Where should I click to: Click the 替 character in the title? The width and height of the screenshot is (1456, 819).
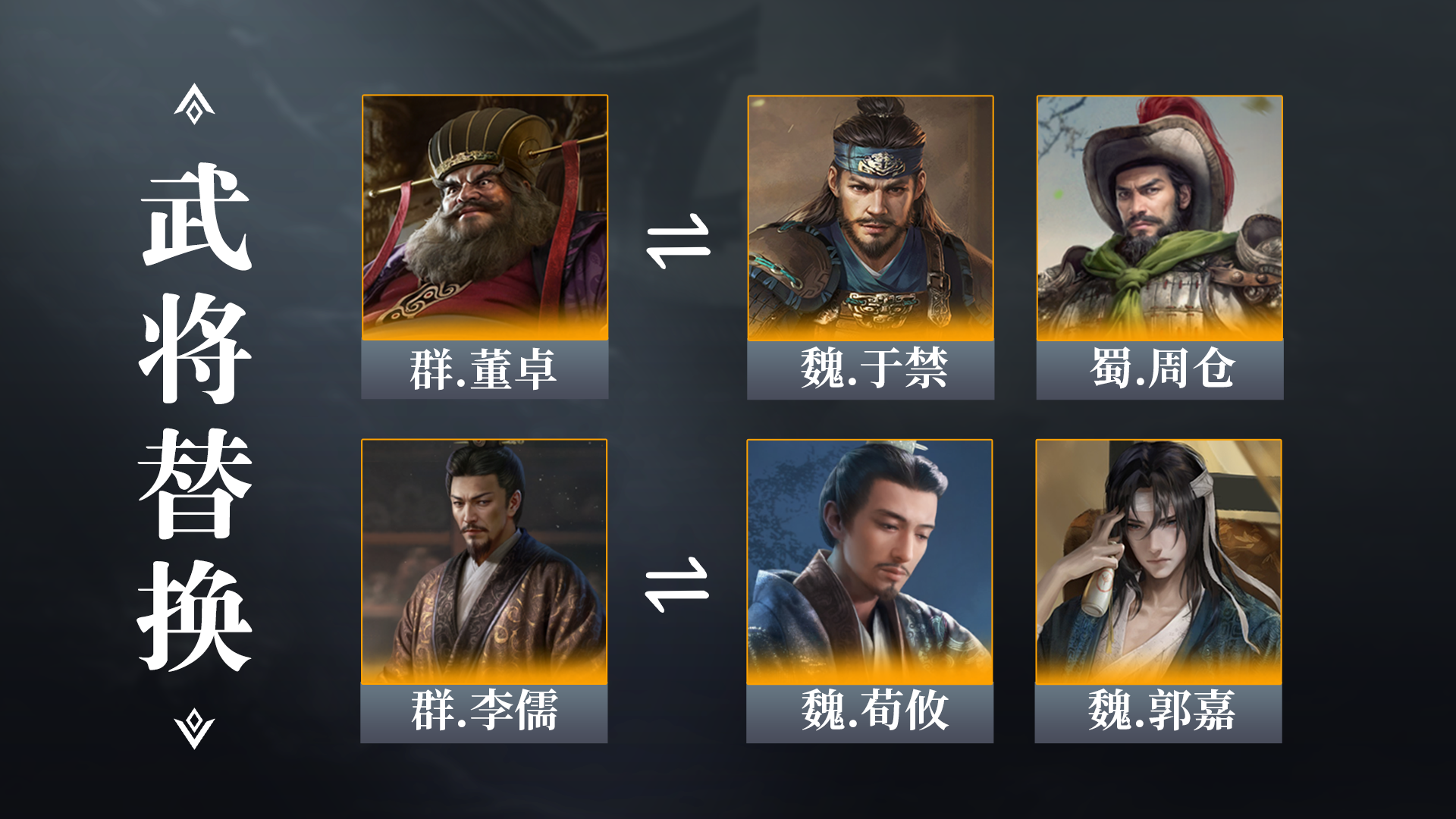coord(196,482)
